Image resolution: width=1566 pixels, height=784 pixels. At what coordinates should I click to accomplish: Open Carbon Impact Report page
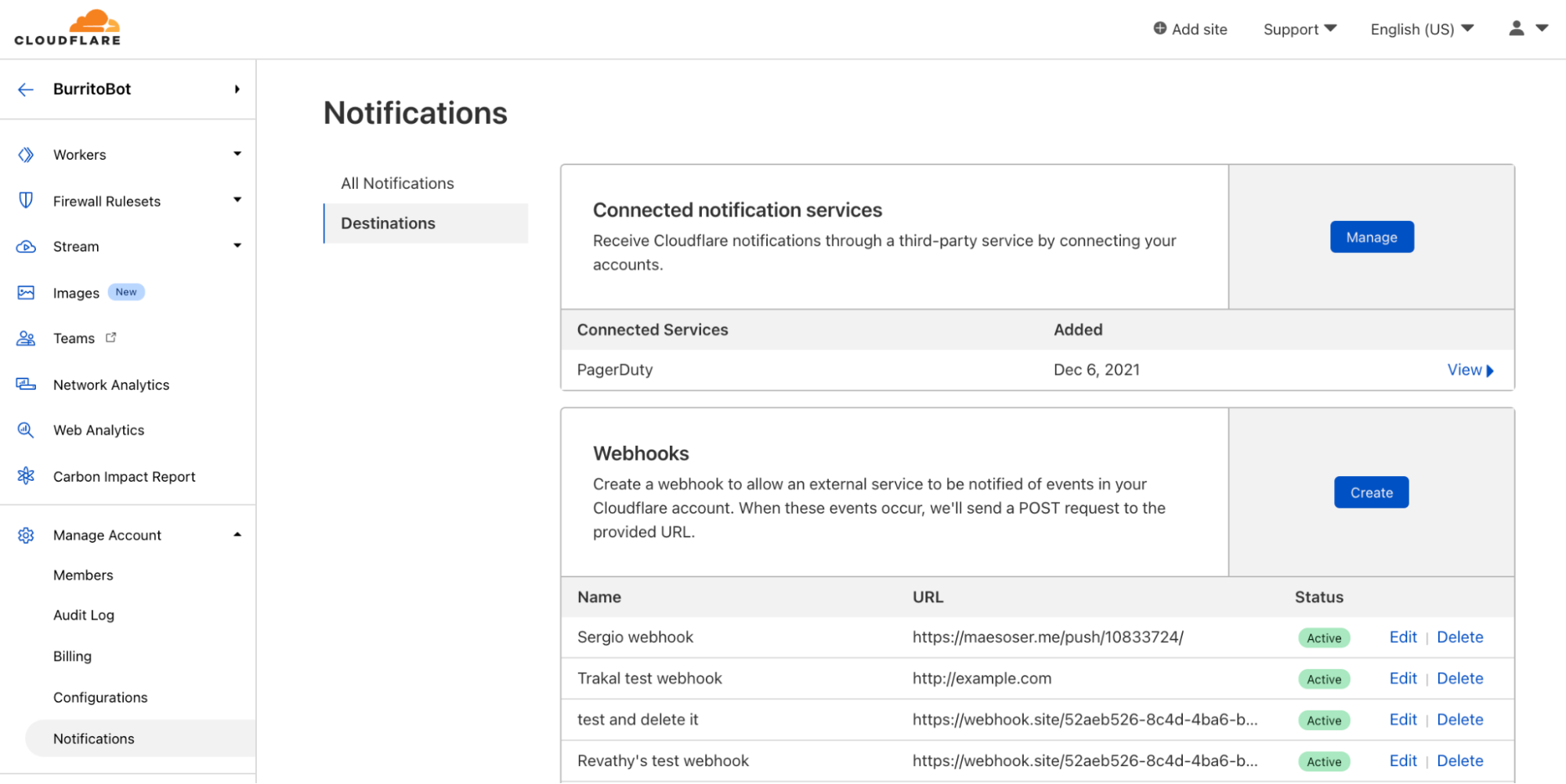125,476
